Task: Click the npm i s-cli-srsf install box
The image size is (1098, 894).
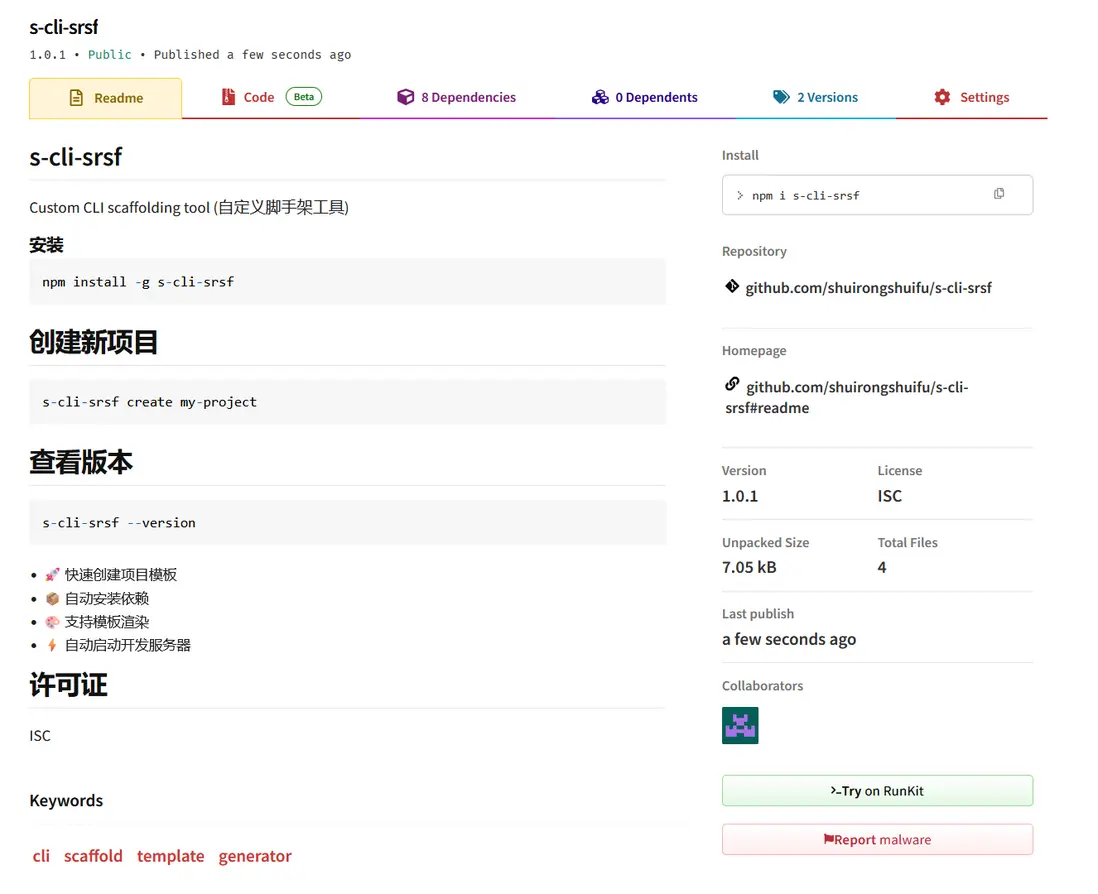Action: click(x=877, y=195)
